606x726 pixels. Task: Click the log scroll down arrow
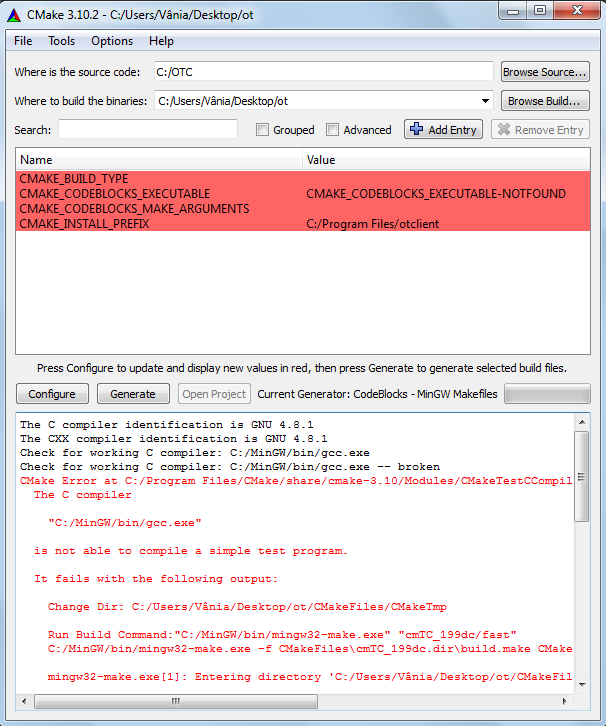tap(582, 684)
